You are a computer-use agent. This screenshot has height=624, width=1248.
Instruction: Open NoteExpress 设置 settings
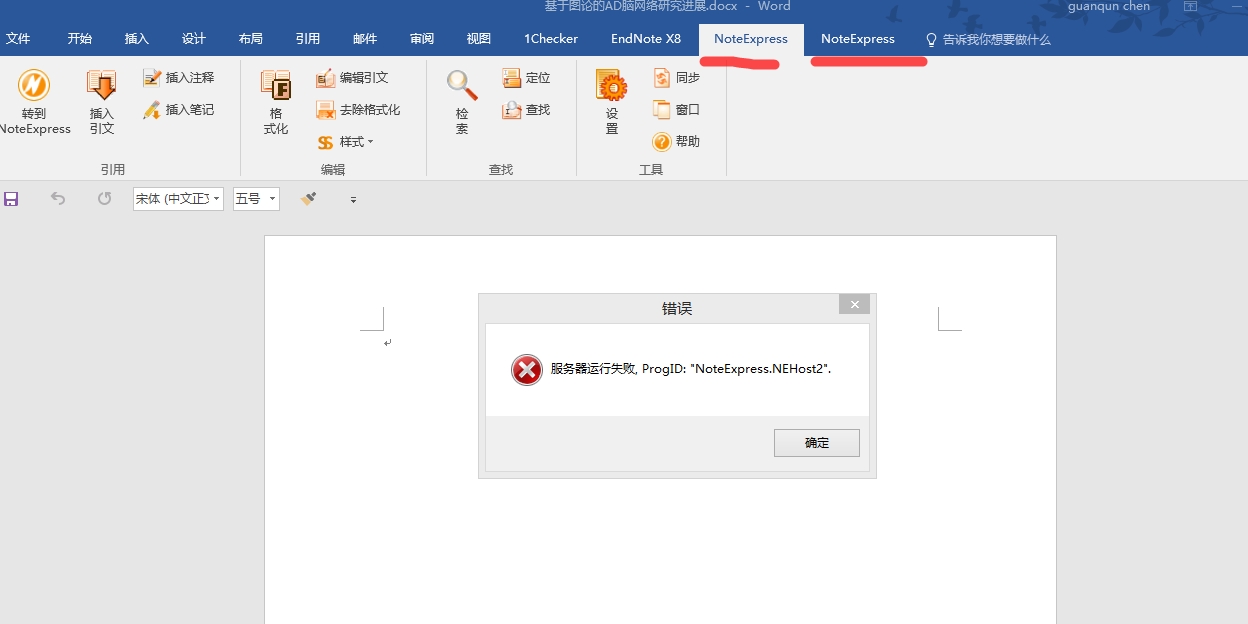click(x=612, y=101)
